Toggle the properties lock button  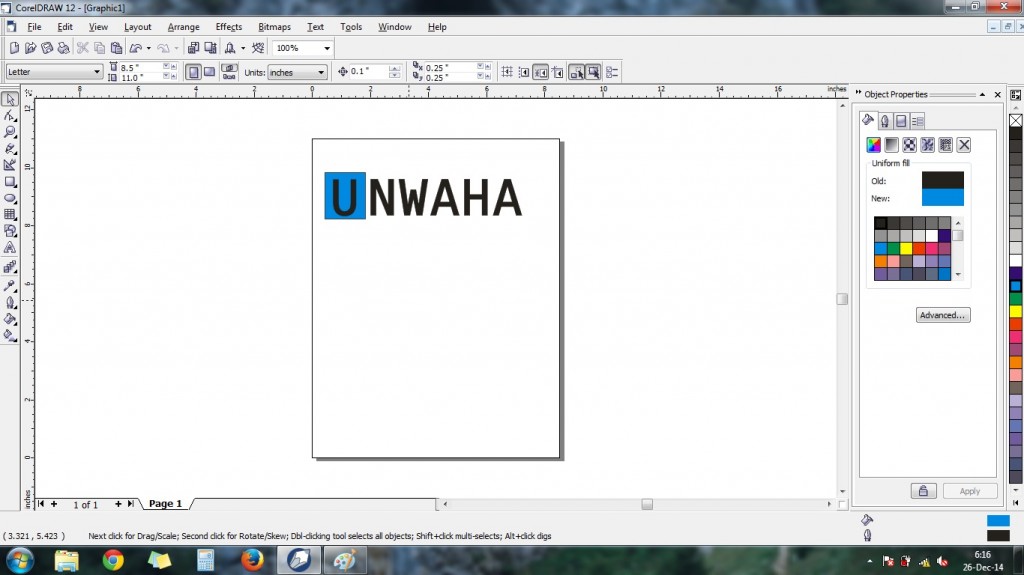923,491
